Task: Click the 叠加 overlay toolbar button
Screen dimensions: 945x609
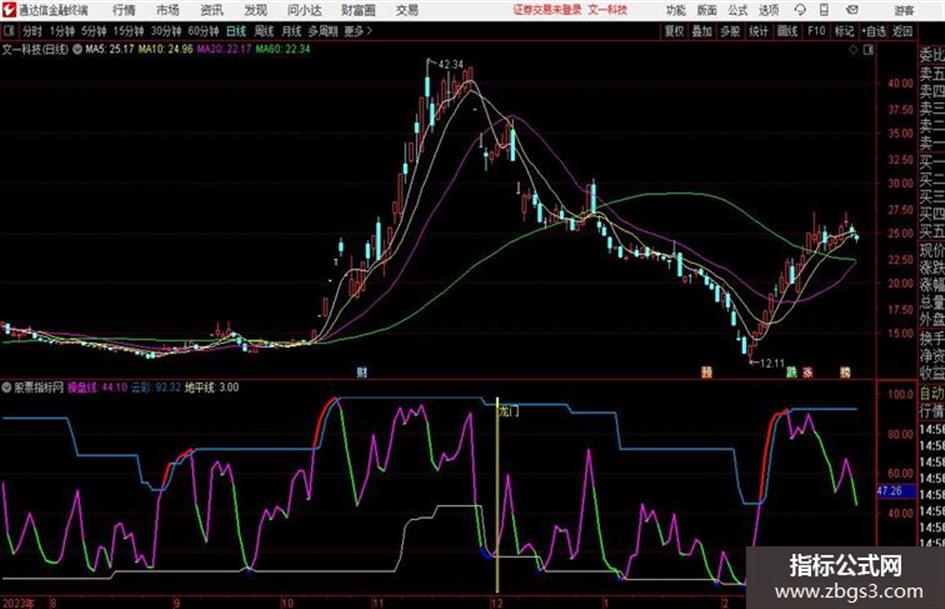Action: [x=702, y=31]
